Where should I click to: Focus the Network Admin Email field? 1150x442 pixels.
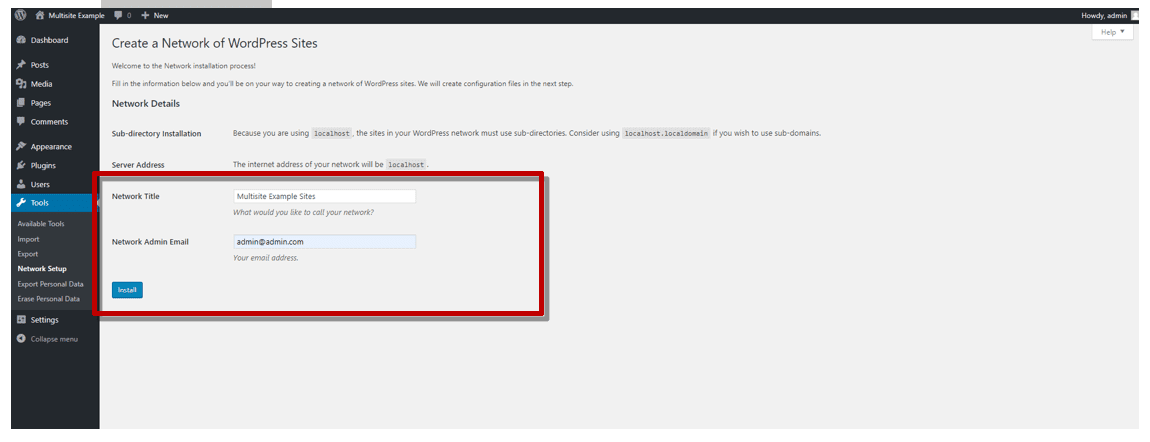(324, 242)
